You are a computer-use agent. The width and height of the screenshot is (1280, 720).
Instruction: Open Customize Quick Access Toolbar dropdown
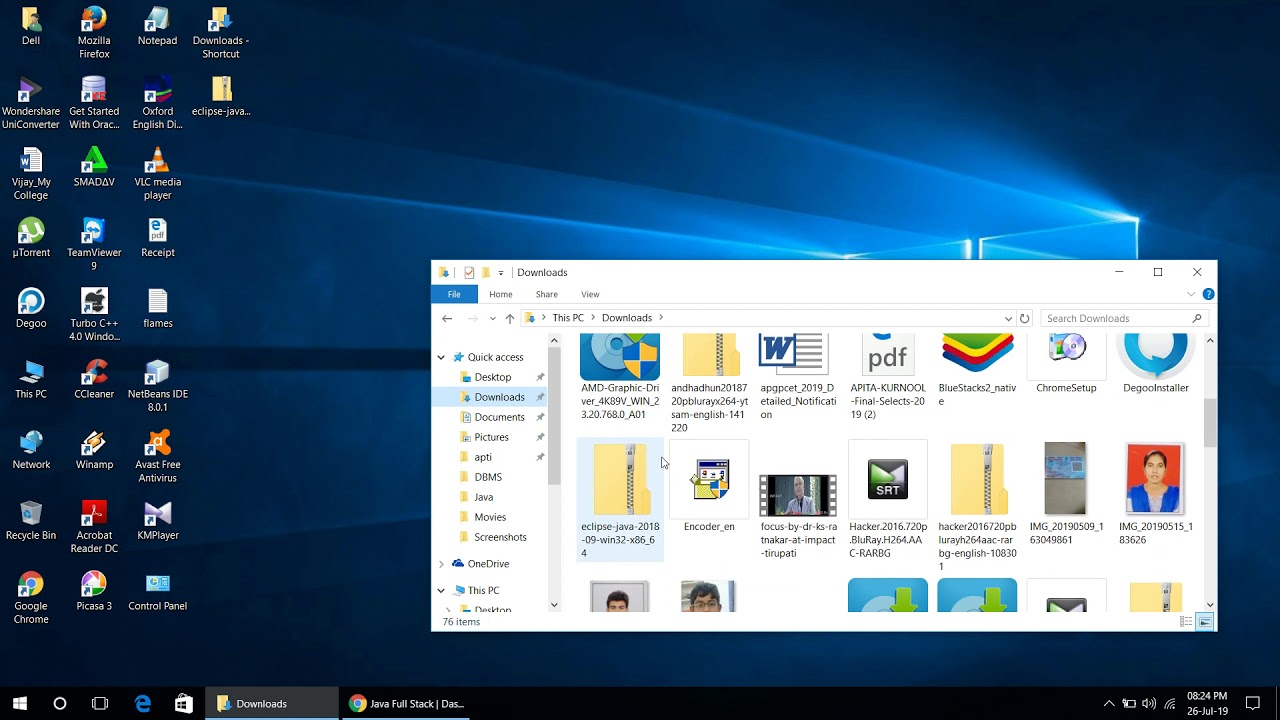[501, 273]
